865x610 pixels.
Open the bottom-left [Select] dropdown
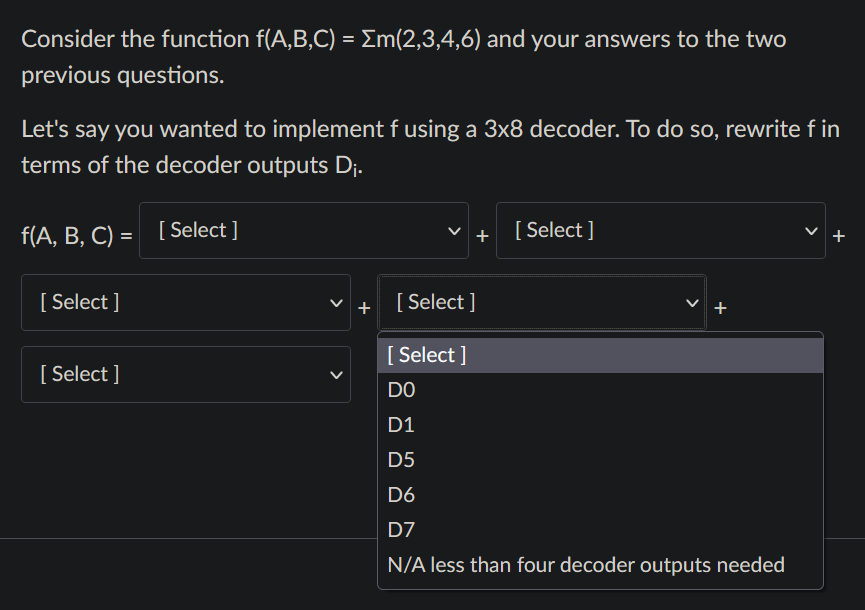point(185,374)
